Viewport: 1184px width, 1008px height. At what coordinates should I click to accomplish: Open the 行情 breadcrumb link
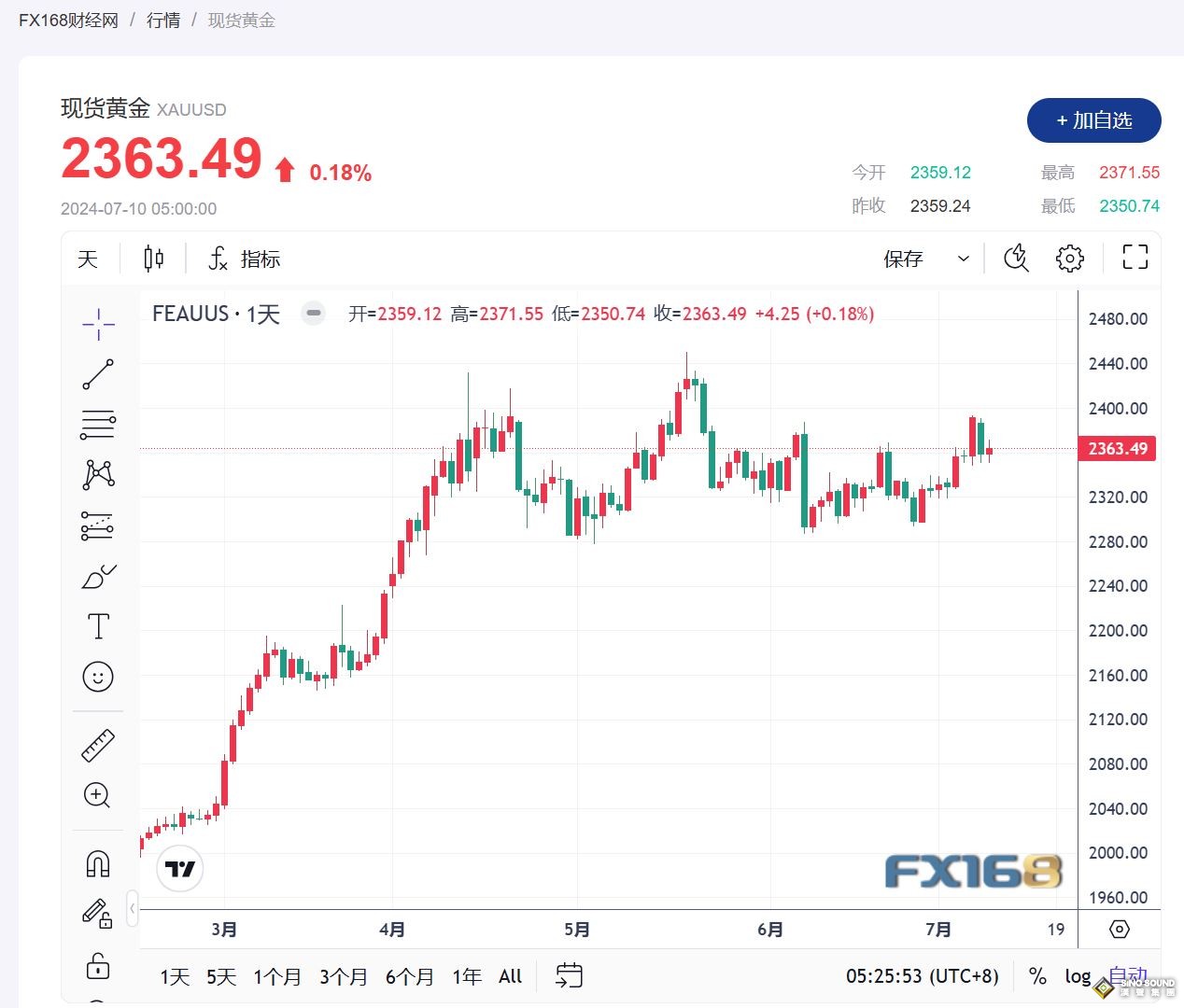[x=163, y=21]
